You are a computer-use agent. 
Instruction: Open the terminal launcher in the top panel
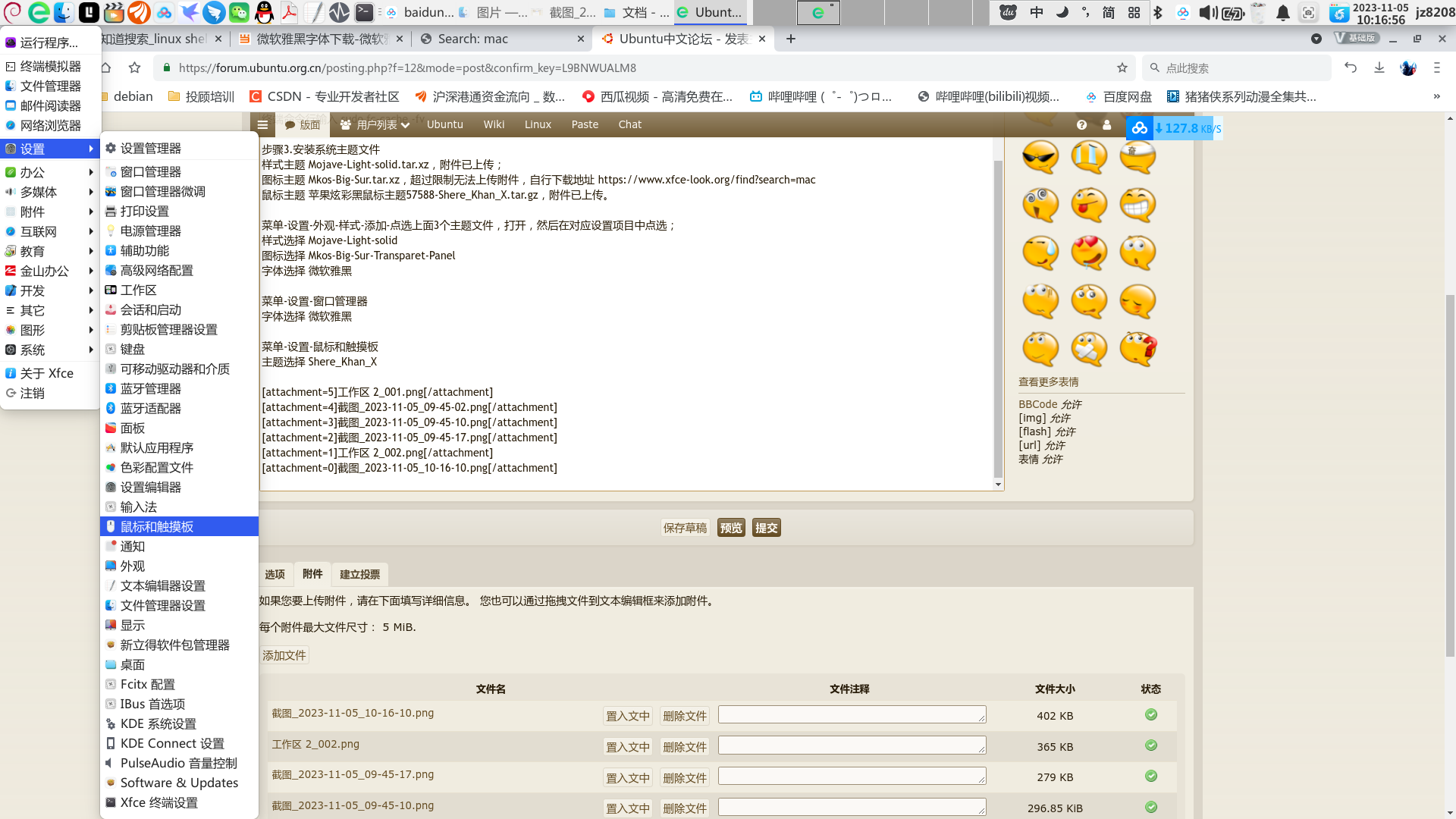(364, 12)
